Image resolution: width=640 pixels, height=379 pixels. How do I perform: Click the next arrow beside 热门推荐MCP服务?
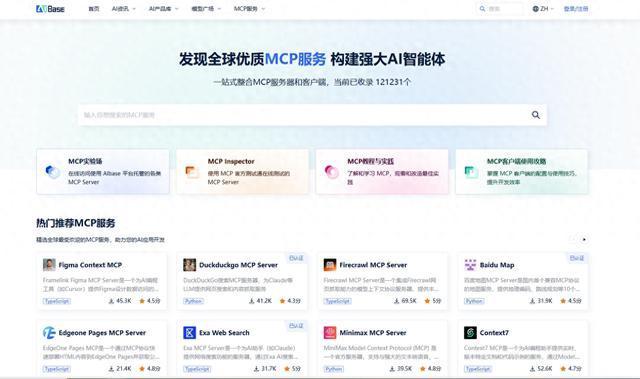[x=584, y=239]
